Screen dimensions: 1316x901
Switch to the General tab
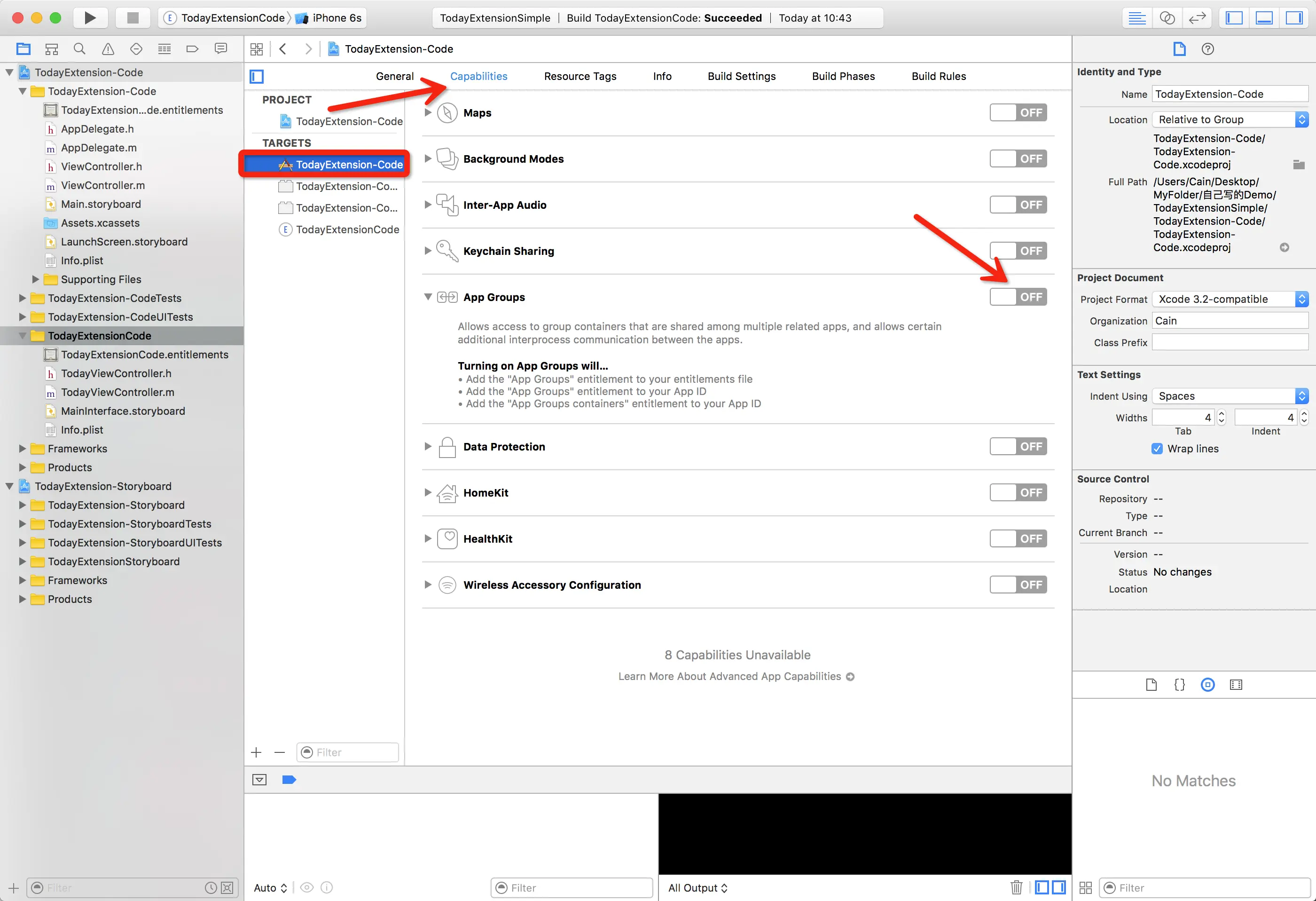tap(394, 76)
